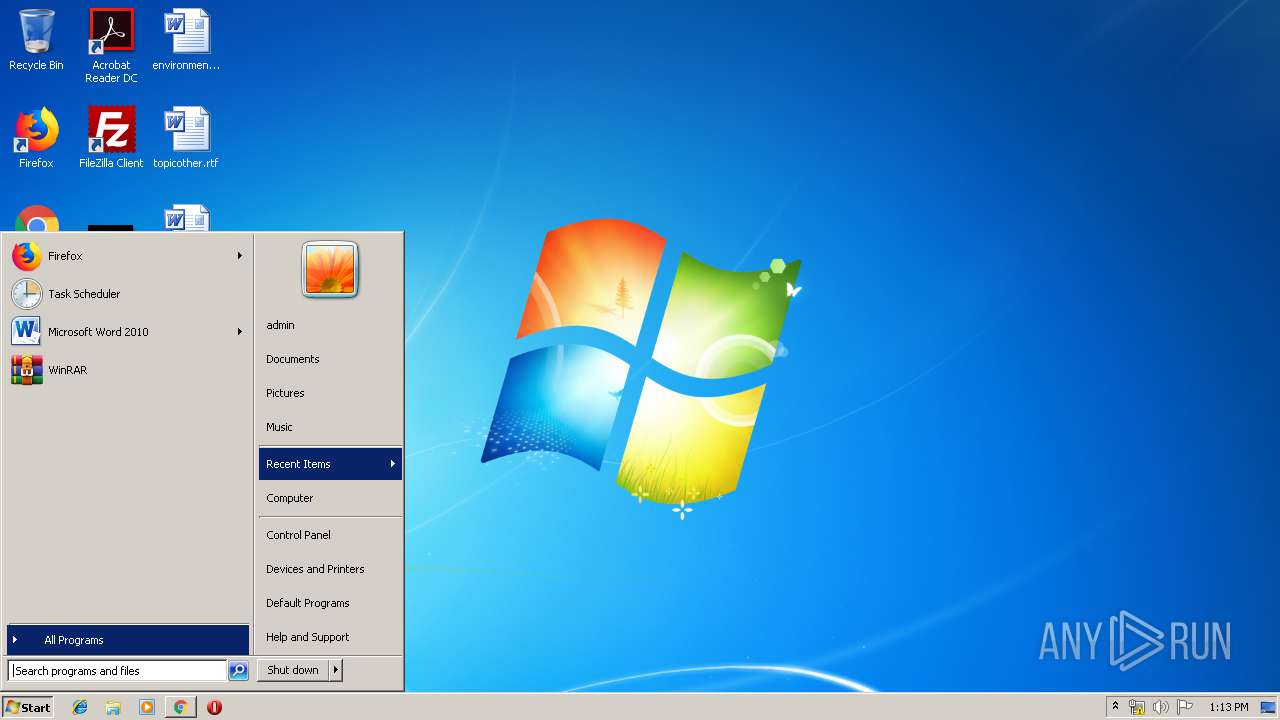Image resolution: width=1280 pixels, height=720 pixels.
Task: Open Documents library
Action: click(330, 359)
